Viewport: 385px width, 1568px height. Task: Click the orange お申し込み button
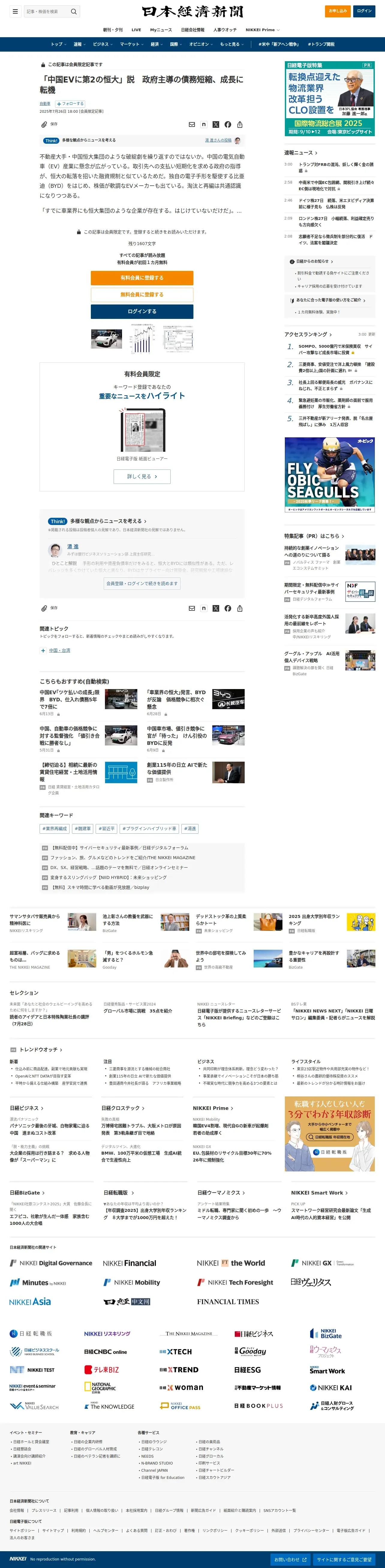coord(338,11)
